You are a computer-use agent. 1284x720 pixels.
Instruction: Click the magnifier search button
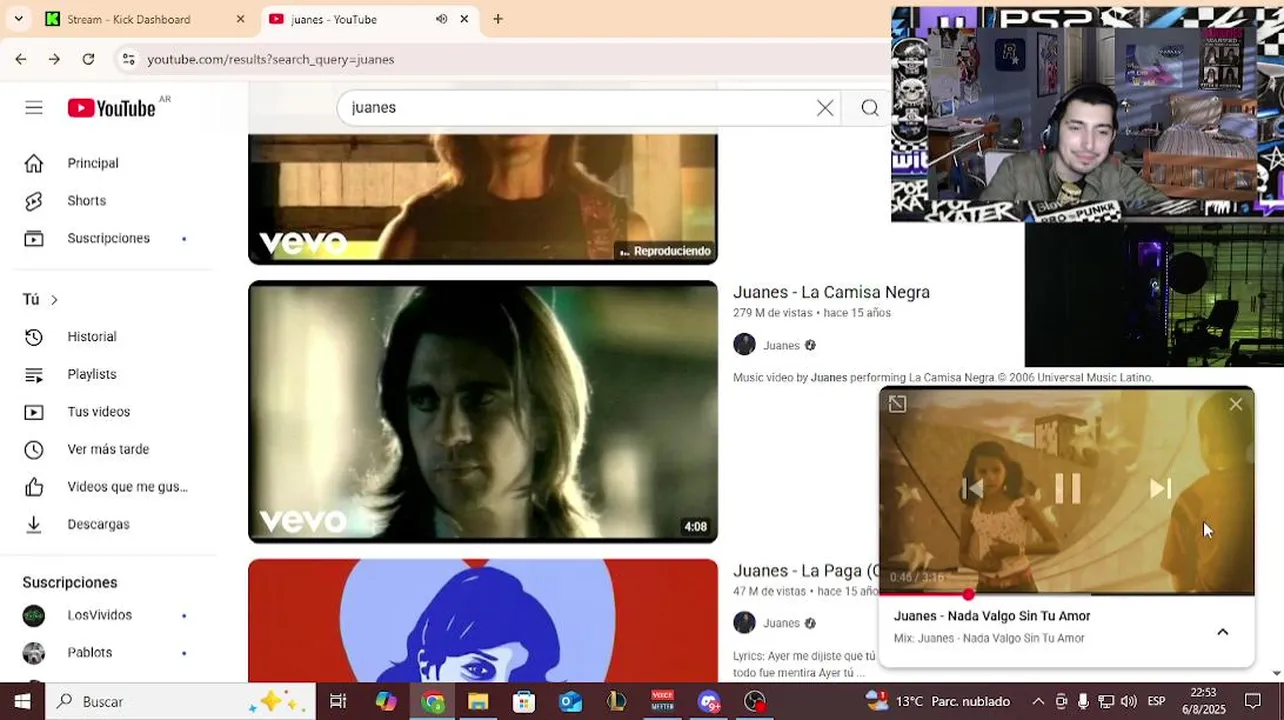[x=870, y=108]
